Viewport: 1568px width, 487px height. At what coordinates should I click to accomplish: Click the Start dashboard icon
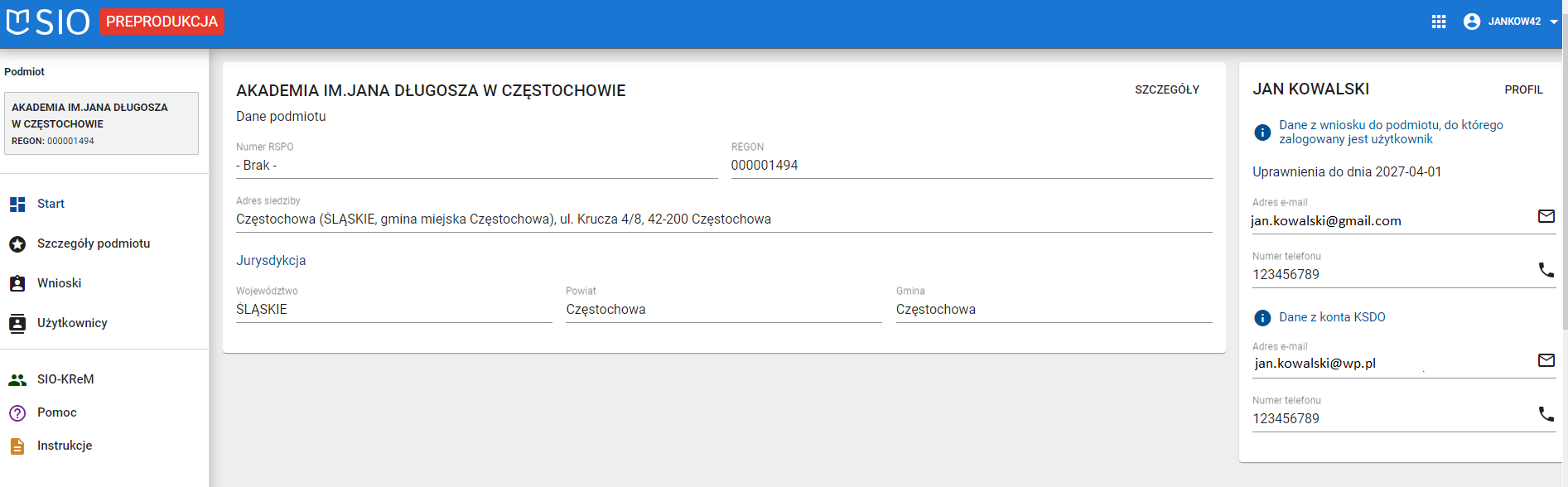[17, 204]
